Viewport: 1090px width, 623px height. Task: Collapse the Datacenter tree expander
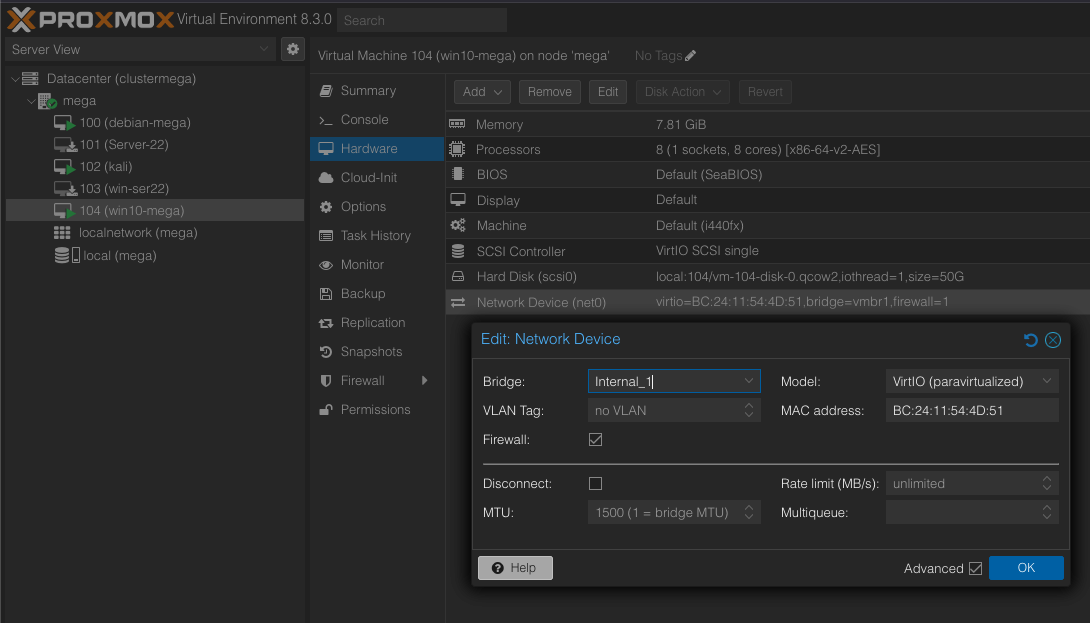coord(15,79)
